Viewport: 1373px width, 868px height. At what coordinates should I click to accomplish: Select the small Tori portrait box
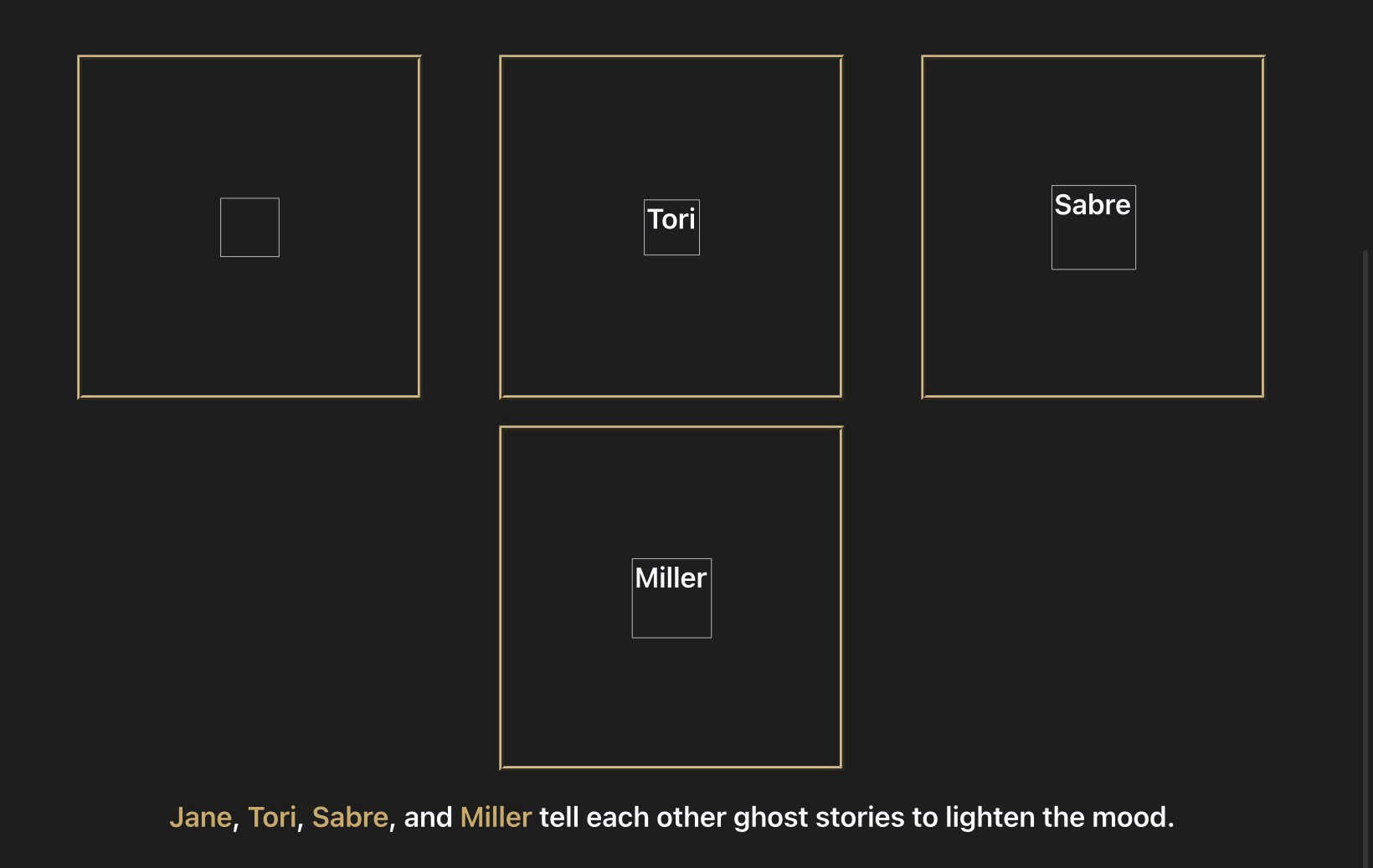(x=671, y=238)
